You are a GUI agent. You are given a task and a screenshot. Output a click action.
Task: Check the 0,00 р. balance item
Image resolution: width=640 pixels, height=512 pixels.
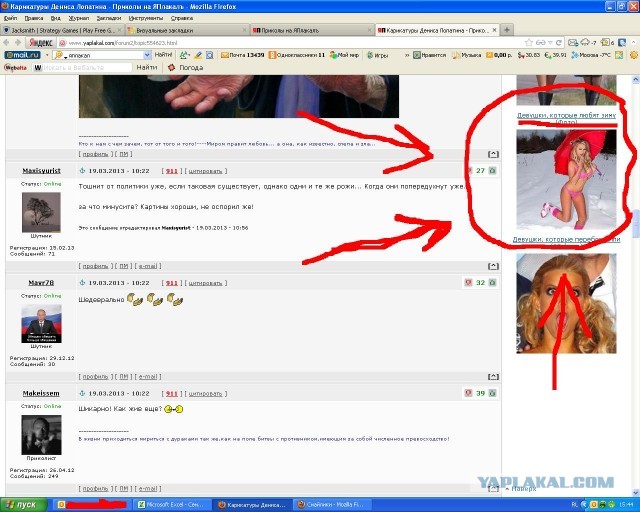click(x=499, y=55)
